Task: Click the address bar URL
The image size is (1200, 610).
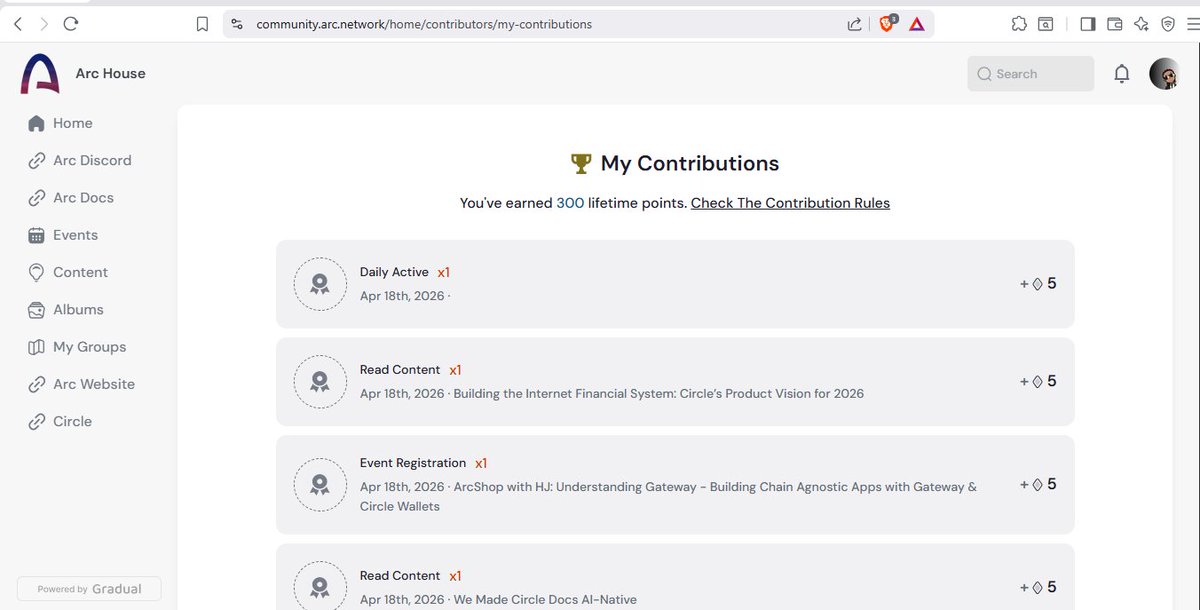Action: pos(424,24)
